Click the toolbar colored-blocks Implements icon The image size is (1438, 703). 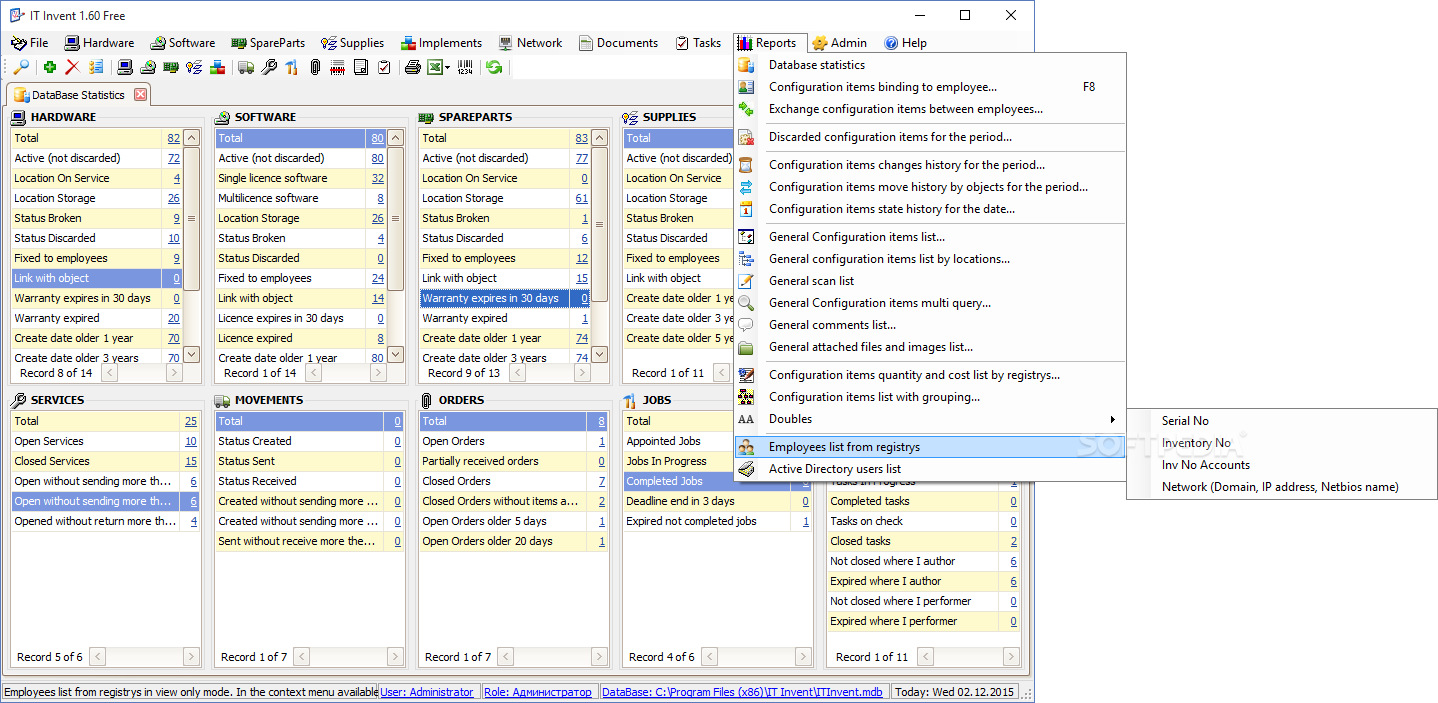(x=217, y=67)
